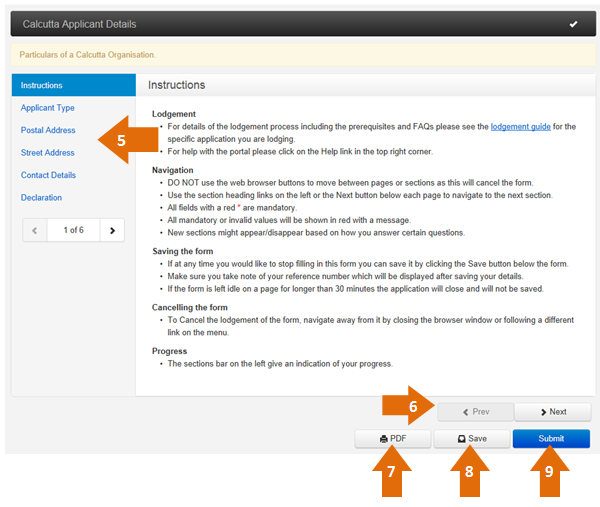
Task: Go to the Declaration section
Action: pos(41,198)
